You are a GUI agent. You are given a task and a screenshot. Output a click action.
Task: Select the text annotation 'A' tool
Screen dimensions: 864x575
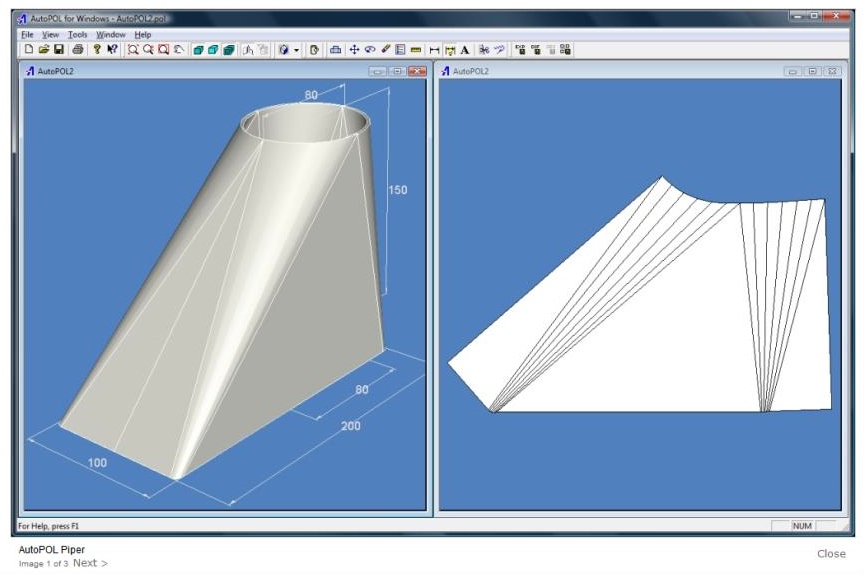click(x=465, y=49)
